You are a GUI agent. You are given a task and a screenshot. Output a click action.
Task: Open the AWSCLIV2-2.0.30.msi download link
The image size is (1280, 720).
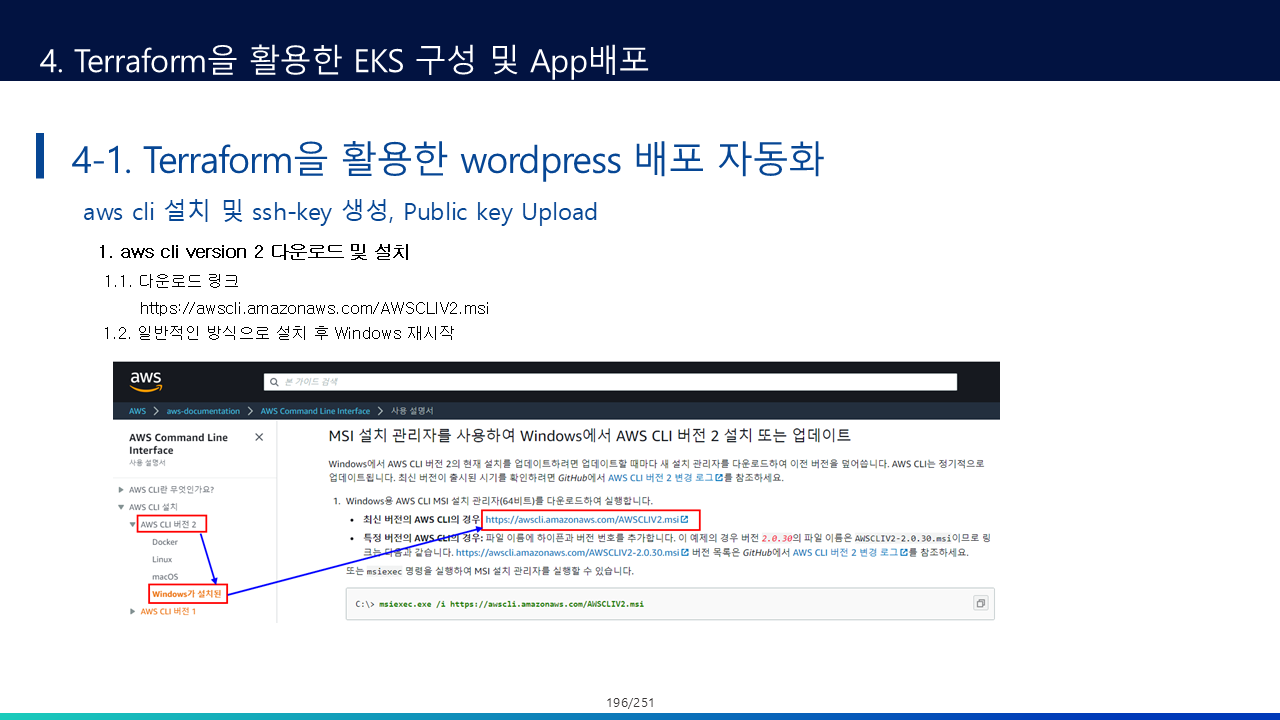(x=572, y=552)
